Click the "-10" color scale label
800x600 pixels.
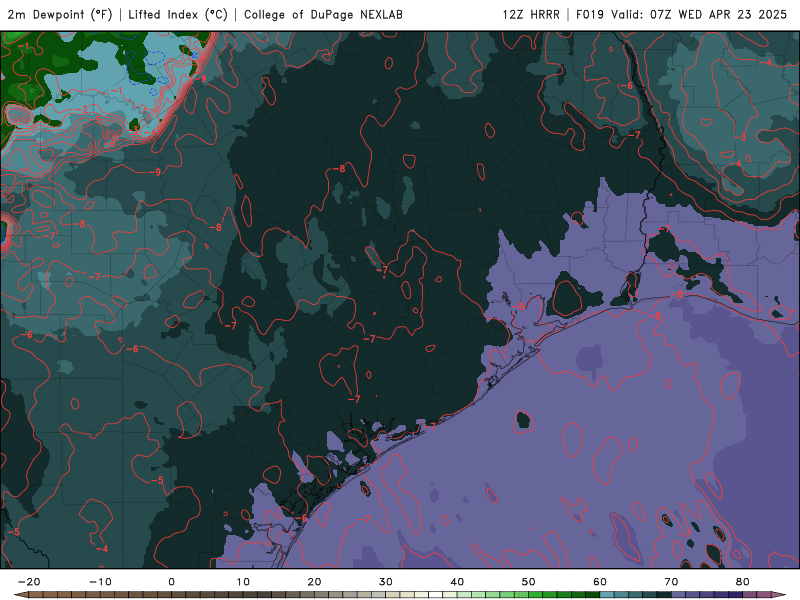pos(100,582)
